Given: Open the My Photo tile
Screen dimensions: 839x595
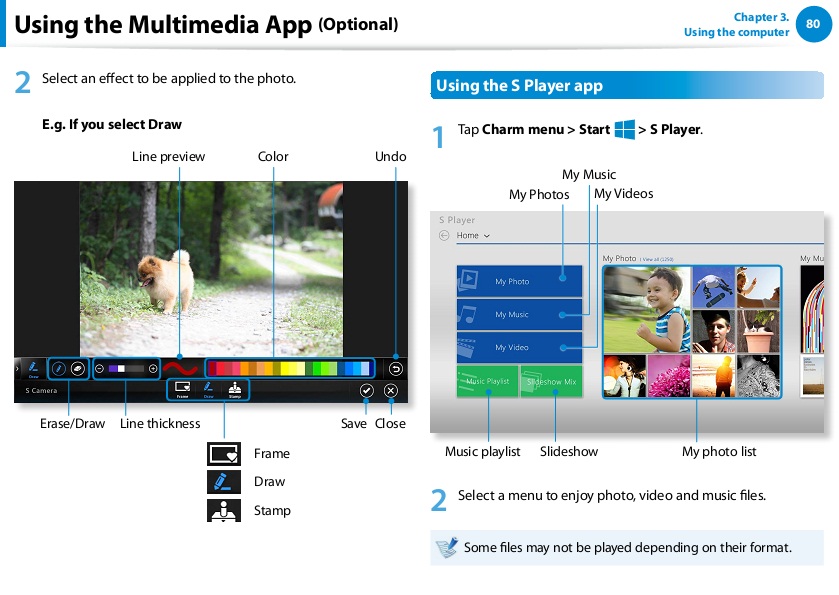Looking at the screenshot, I should click(x=519, y=281).
